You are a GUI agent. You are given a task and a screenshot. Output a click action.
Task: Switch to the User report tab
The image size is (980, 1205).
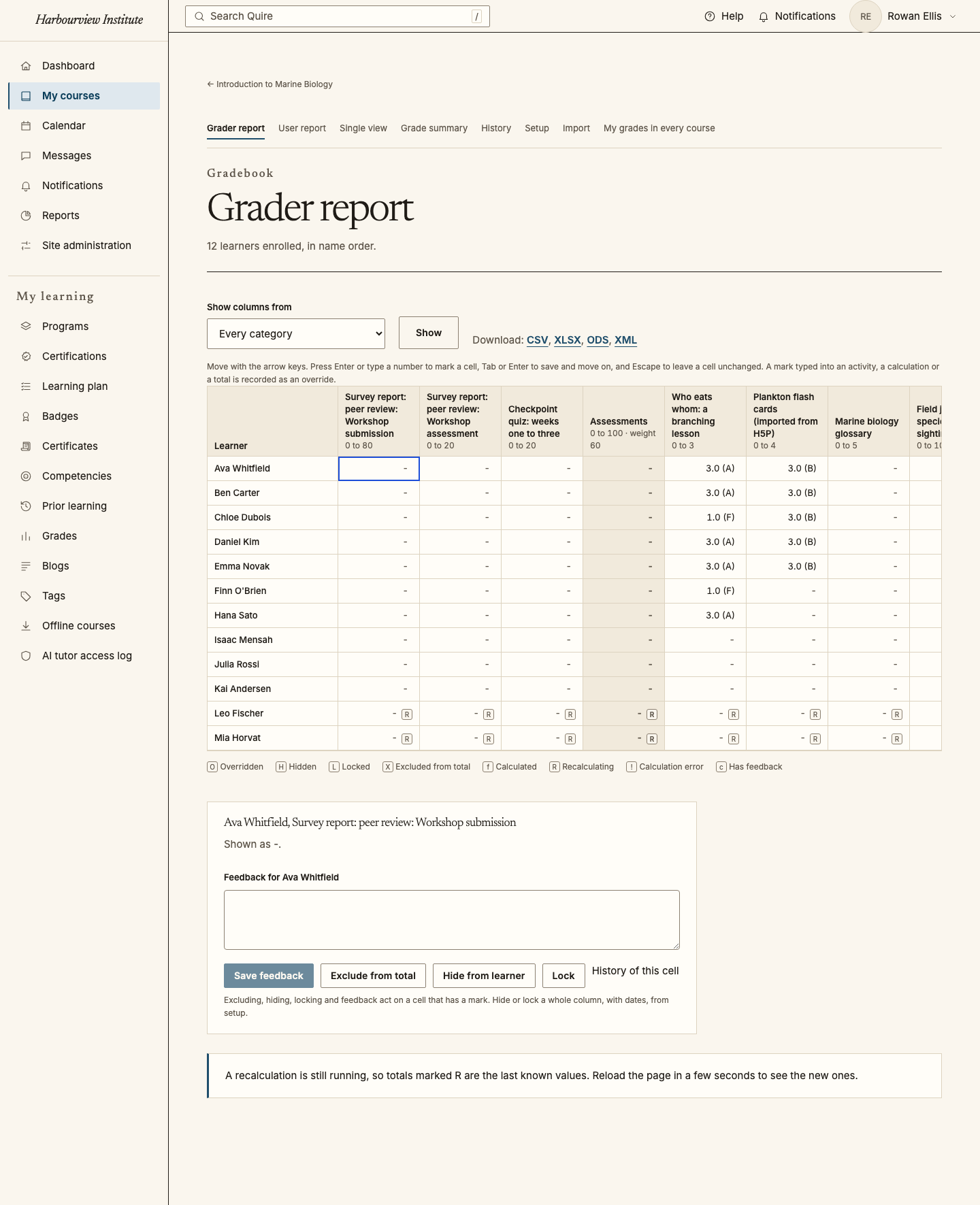302,129
